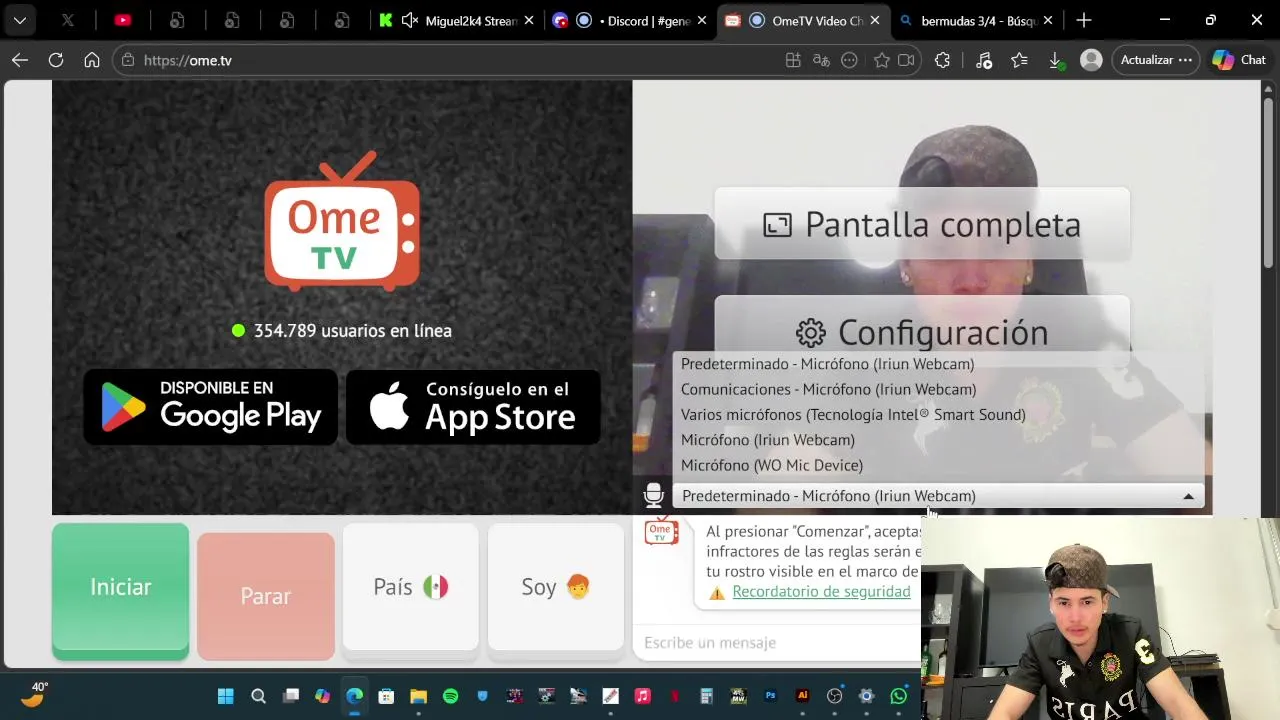The image size is (1280, 720).
Task: Reload the ome.tv page
Action: (x=56, y=60)
